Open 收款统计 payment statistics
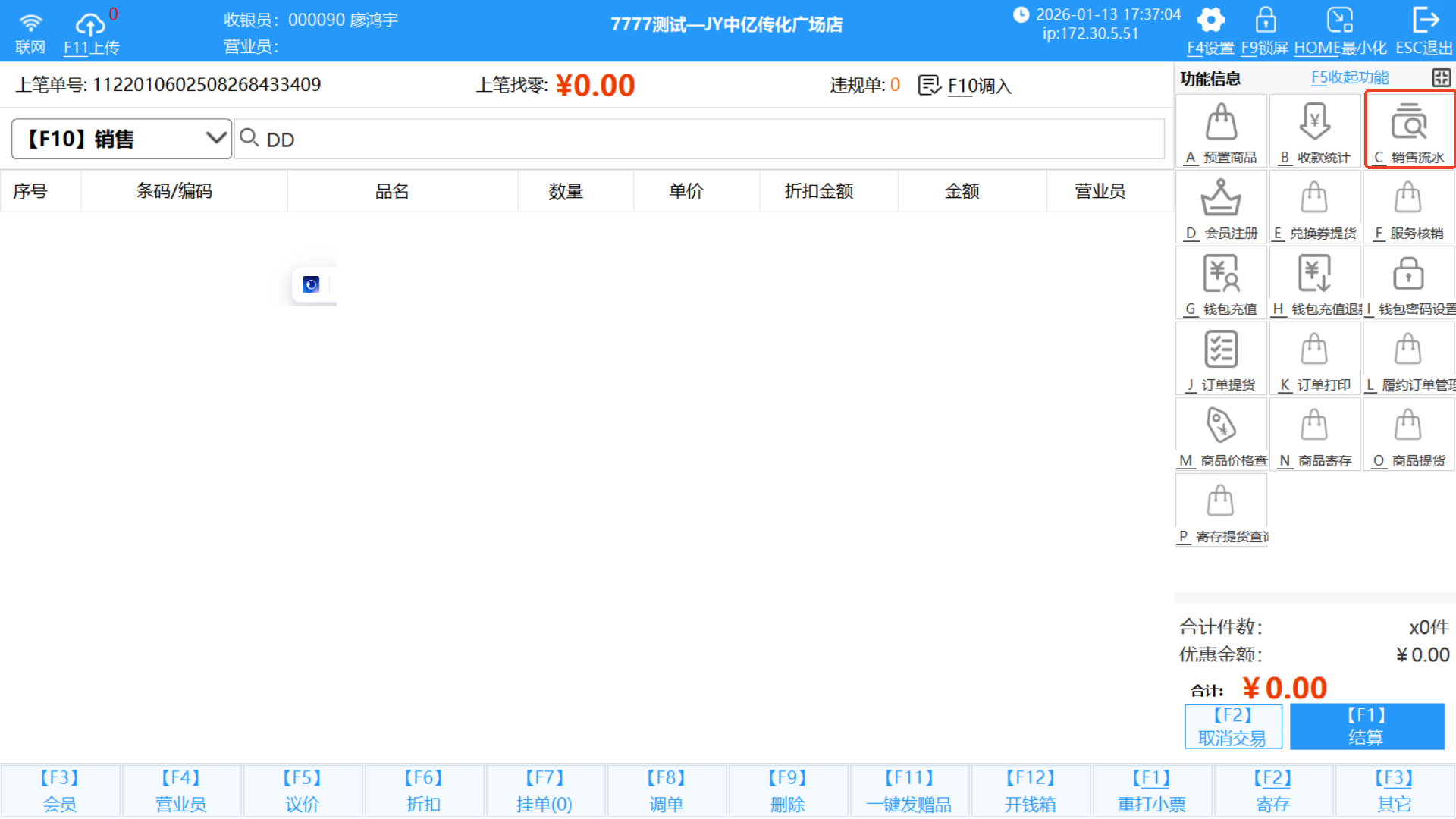Viewport: 1456px width, 819px height. pos(1314,131)
